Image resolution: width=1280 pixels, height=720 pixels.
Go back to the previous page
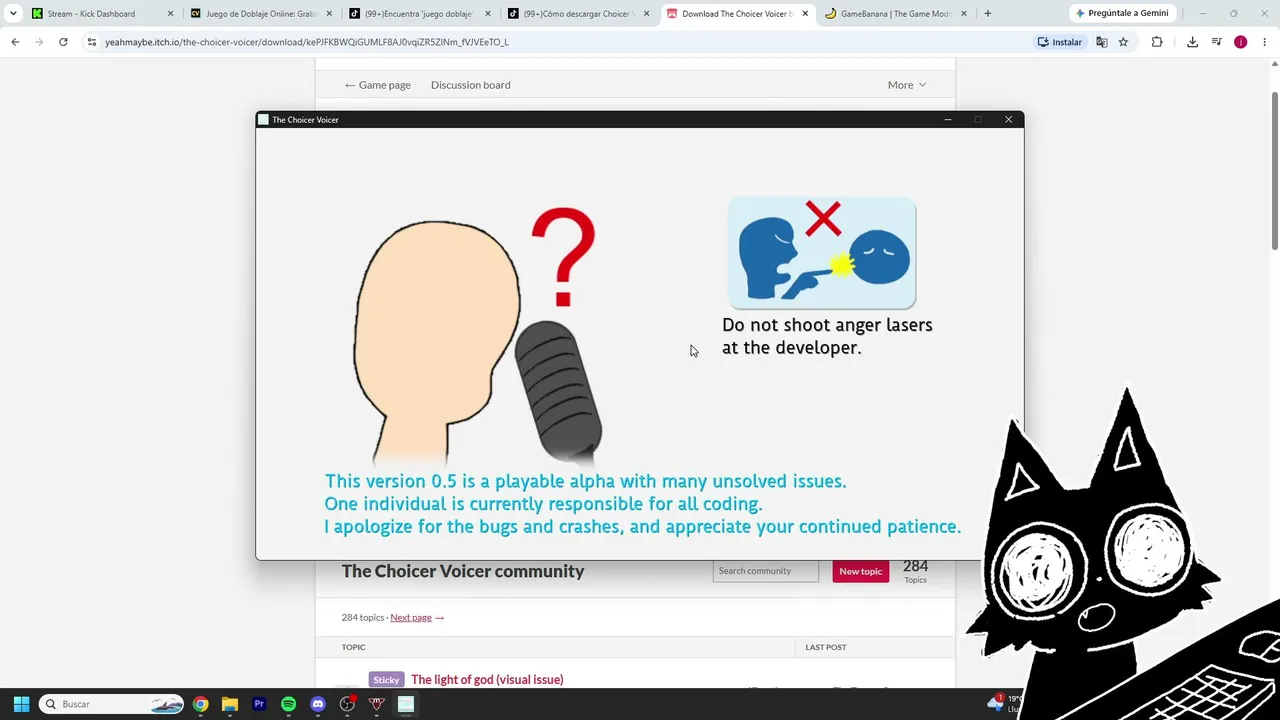[15, 42]
